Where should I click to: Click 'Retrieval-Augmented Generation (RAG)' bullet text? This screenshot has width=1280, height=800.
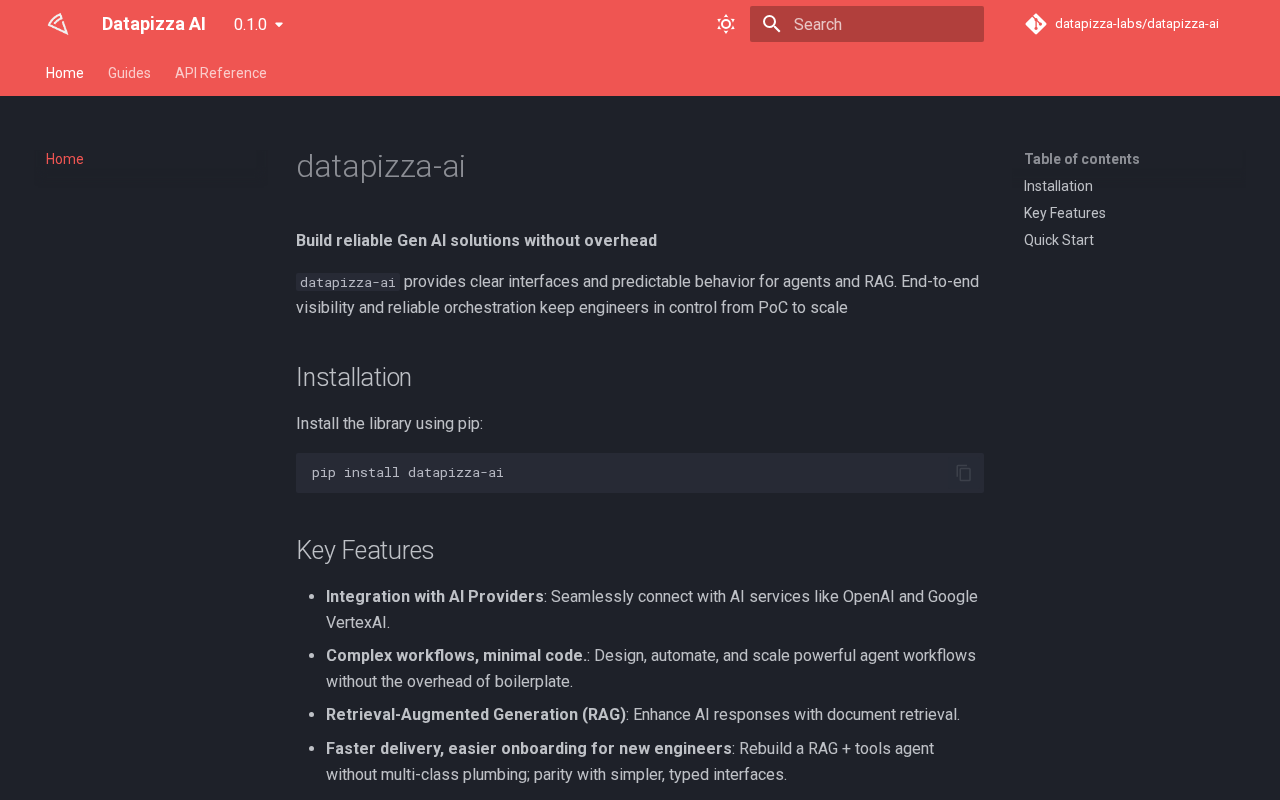point(476,715)
